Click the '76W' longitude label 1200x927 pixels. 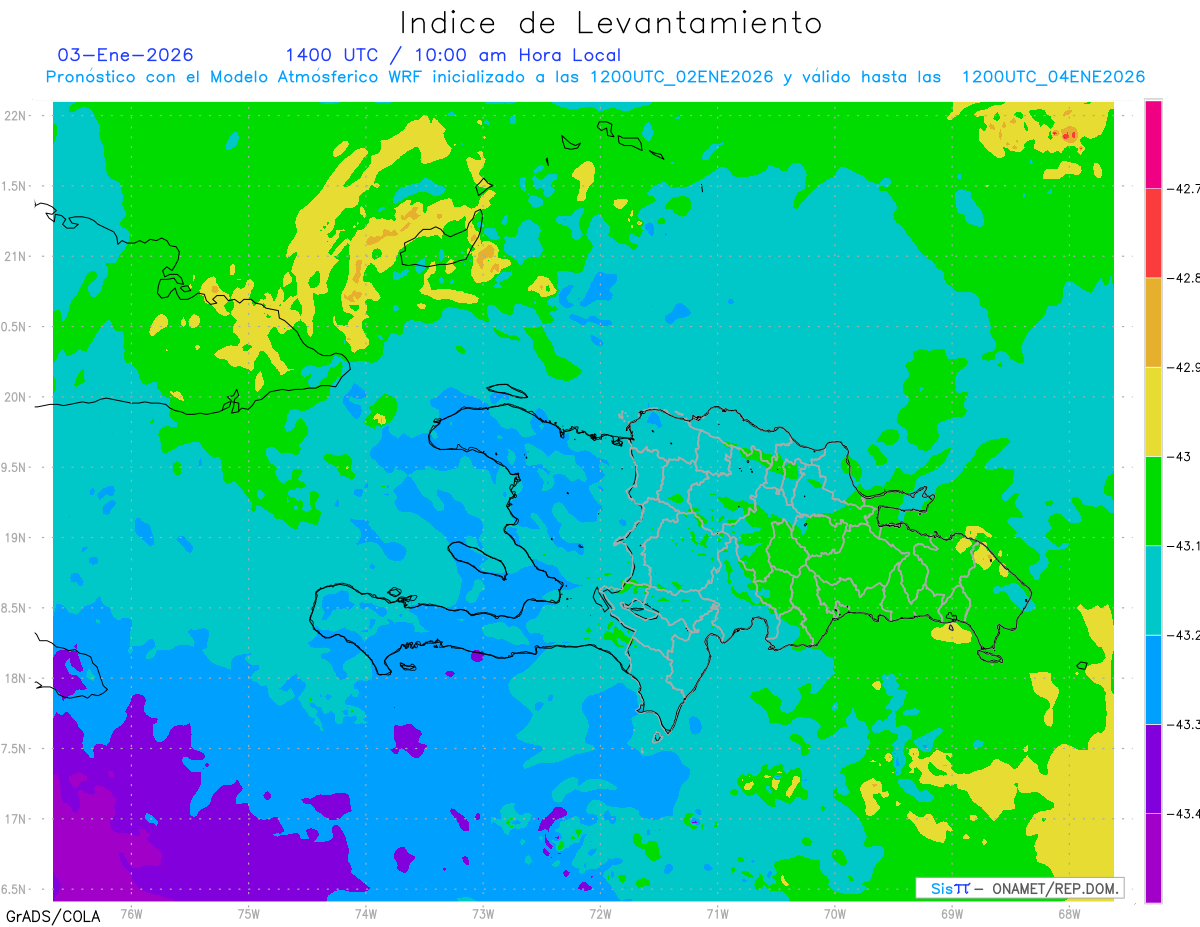click(131, 913)
